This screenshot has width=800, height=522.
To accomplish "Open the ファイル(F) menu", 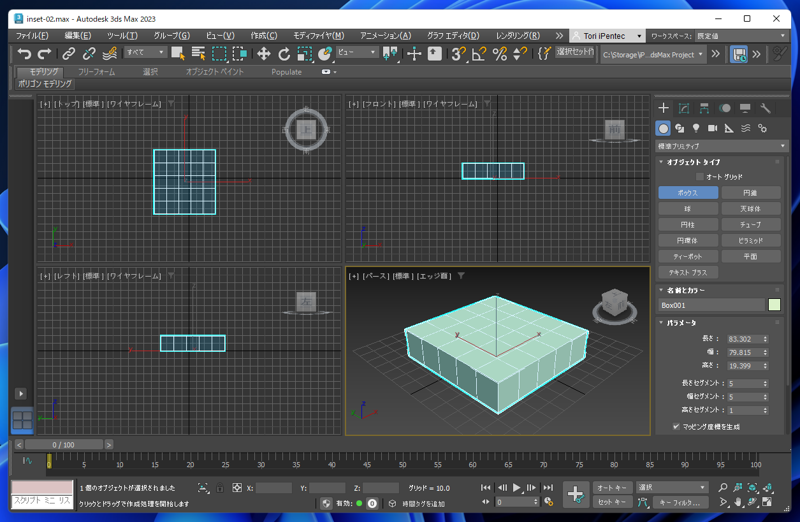I will (32, 36).
